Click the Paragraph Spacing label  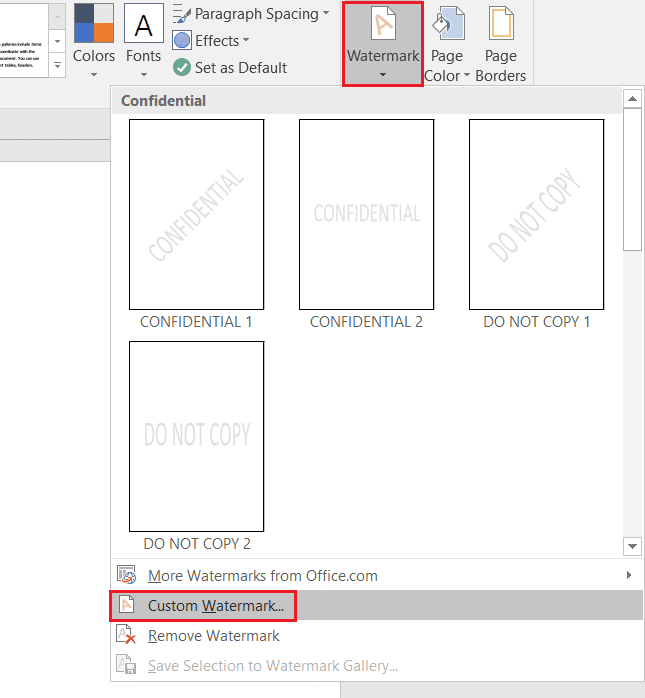coord(257,14)
